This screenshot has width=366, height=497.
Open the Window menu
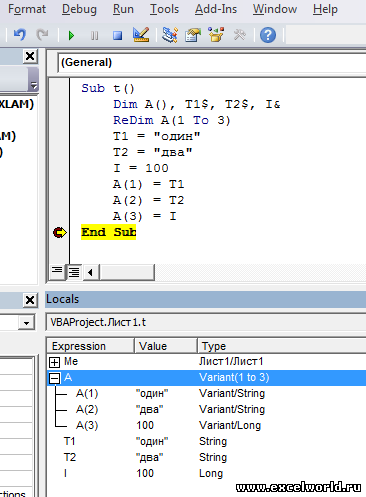(275, 9)
